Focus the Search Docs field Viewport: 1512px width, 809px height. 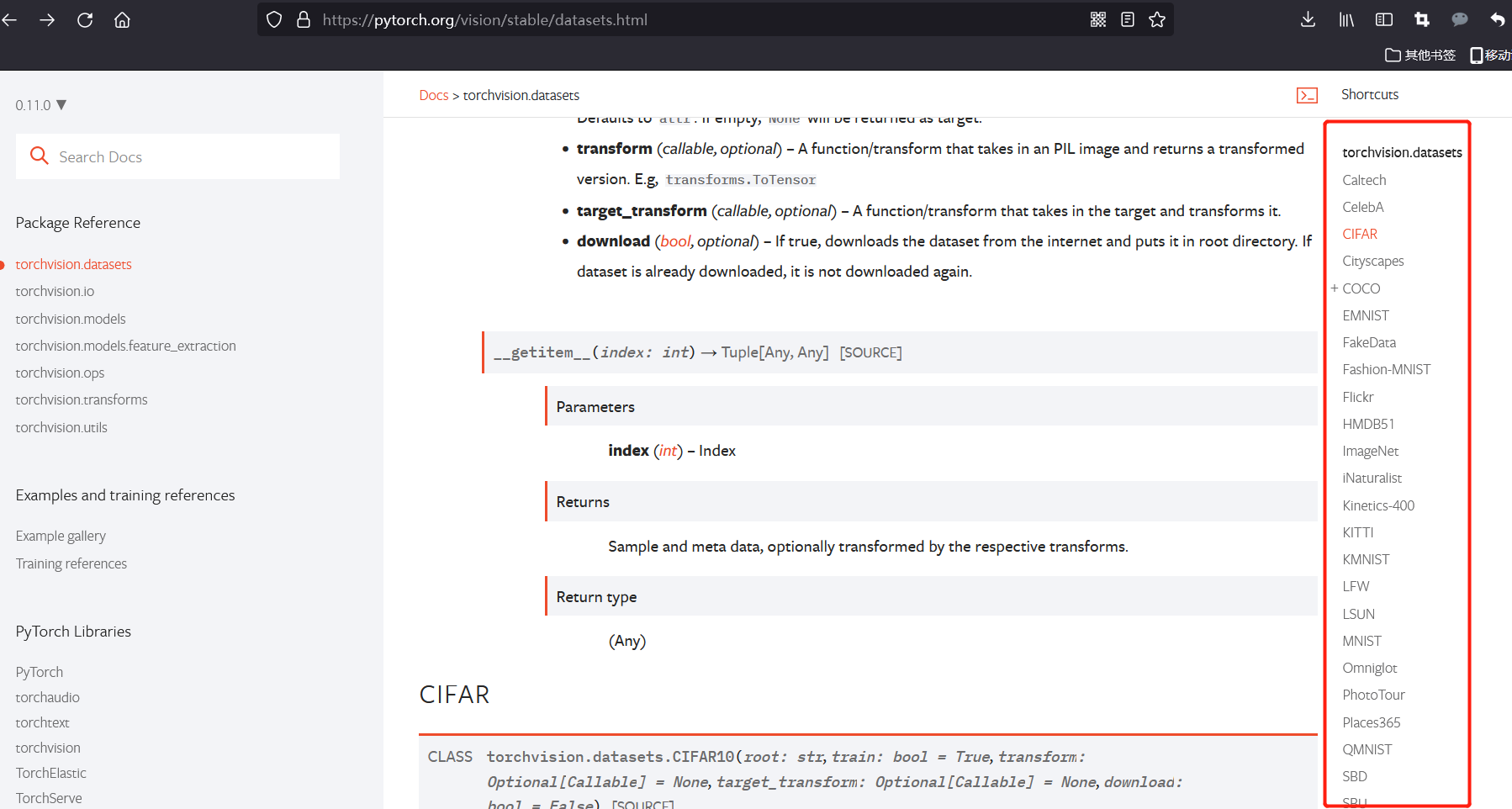coord(177,156)
